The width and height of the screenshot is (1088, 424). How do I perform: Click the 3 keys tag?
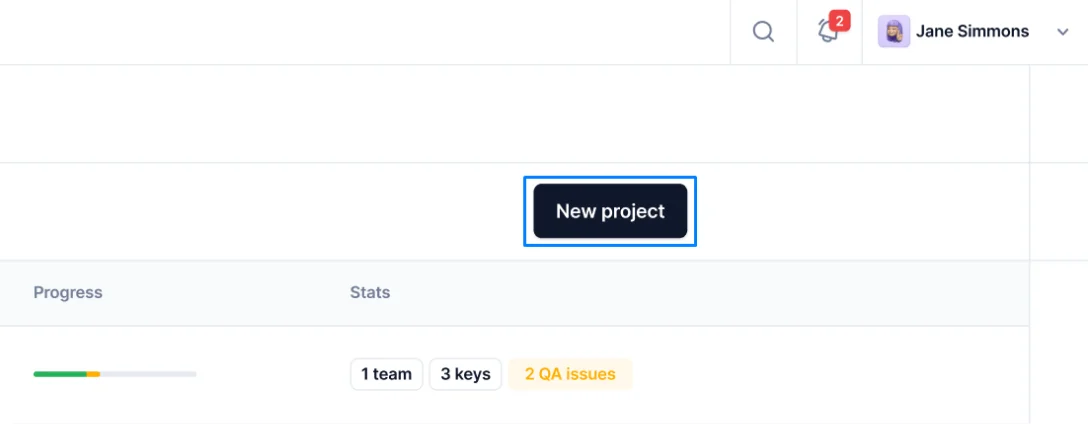tap(465, 374)
